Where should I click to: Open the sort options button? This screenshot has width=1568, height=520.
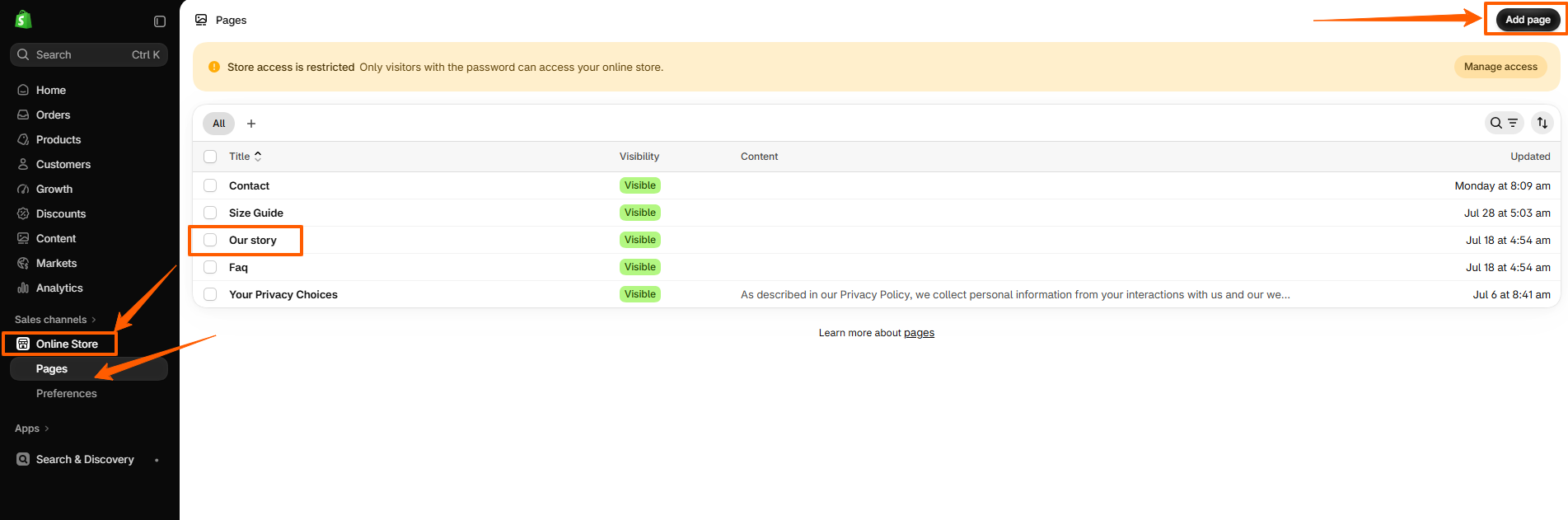click(x=1542, y=123)
